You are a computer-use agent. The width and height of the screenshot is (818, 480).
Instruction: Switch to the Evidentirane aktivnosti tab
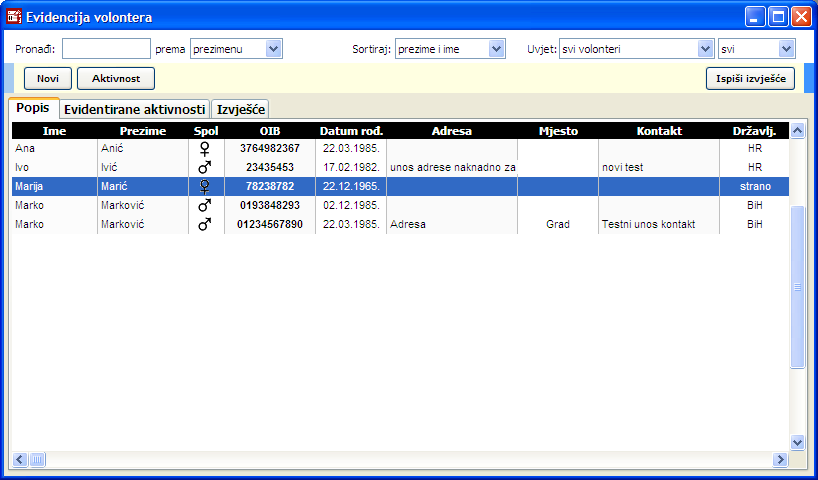coord(135,109)
